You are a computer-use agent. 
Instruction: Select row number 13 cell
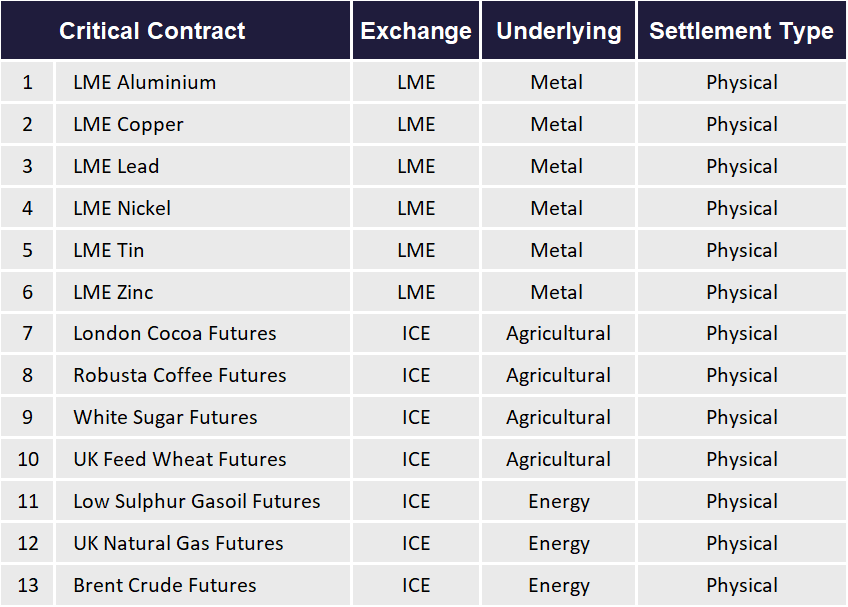[x=27, y=585]
